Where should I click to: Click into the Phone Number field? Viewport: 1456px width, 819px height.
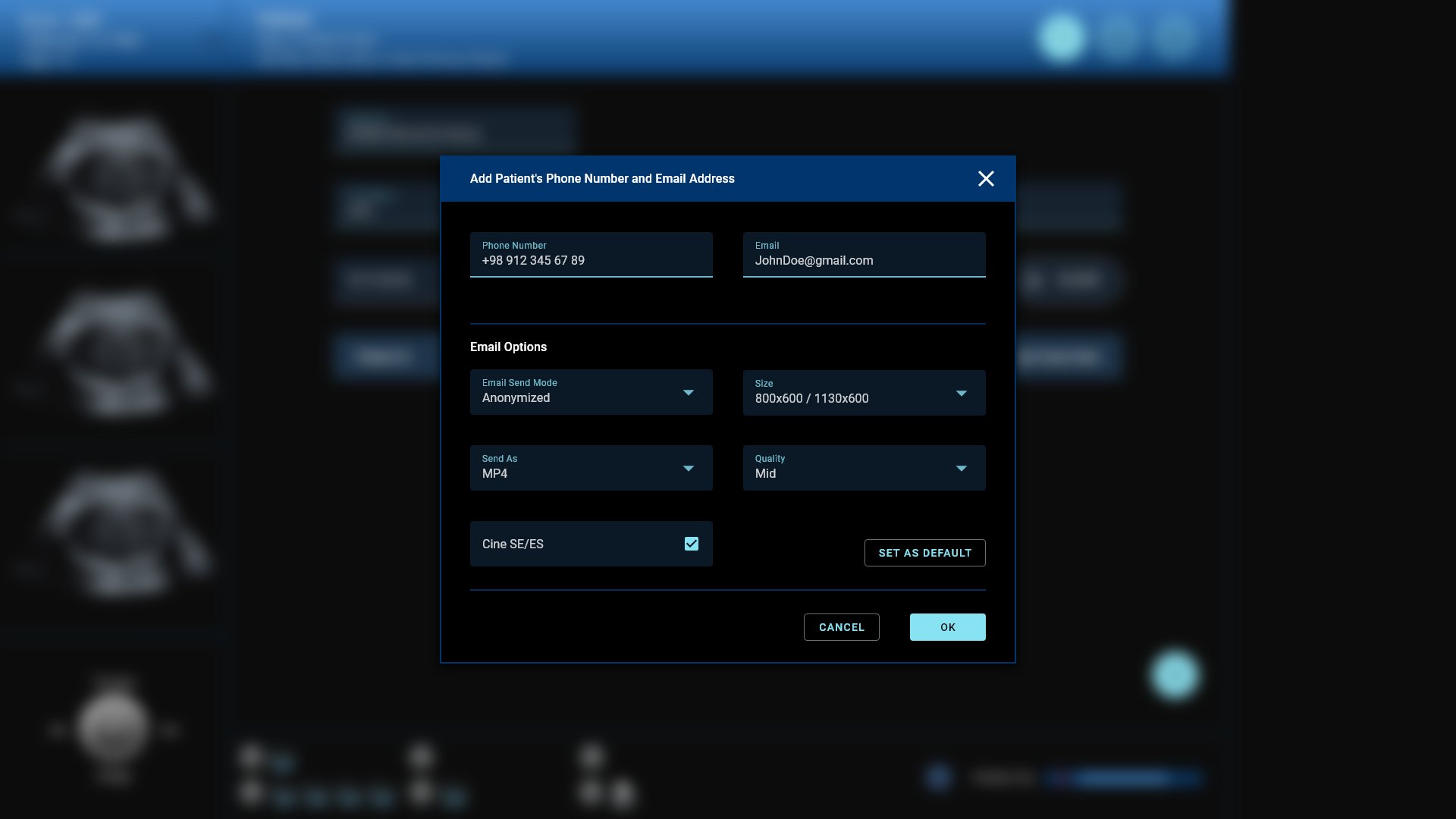tap(591, 260)
